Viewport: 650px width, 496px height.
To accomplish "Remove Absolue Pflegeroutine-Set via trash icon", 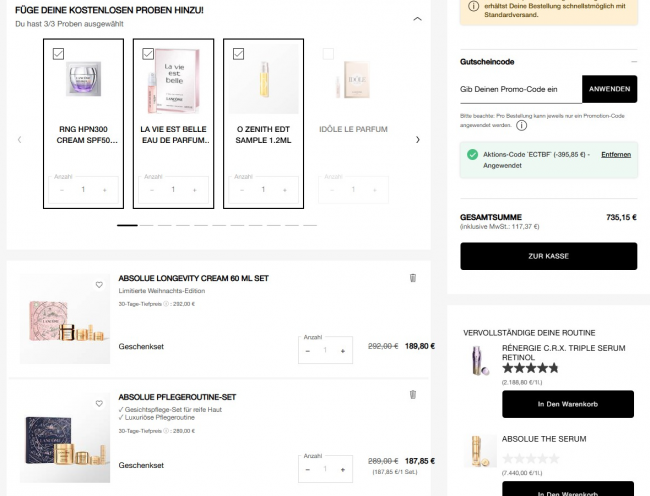I will [412, 395].
